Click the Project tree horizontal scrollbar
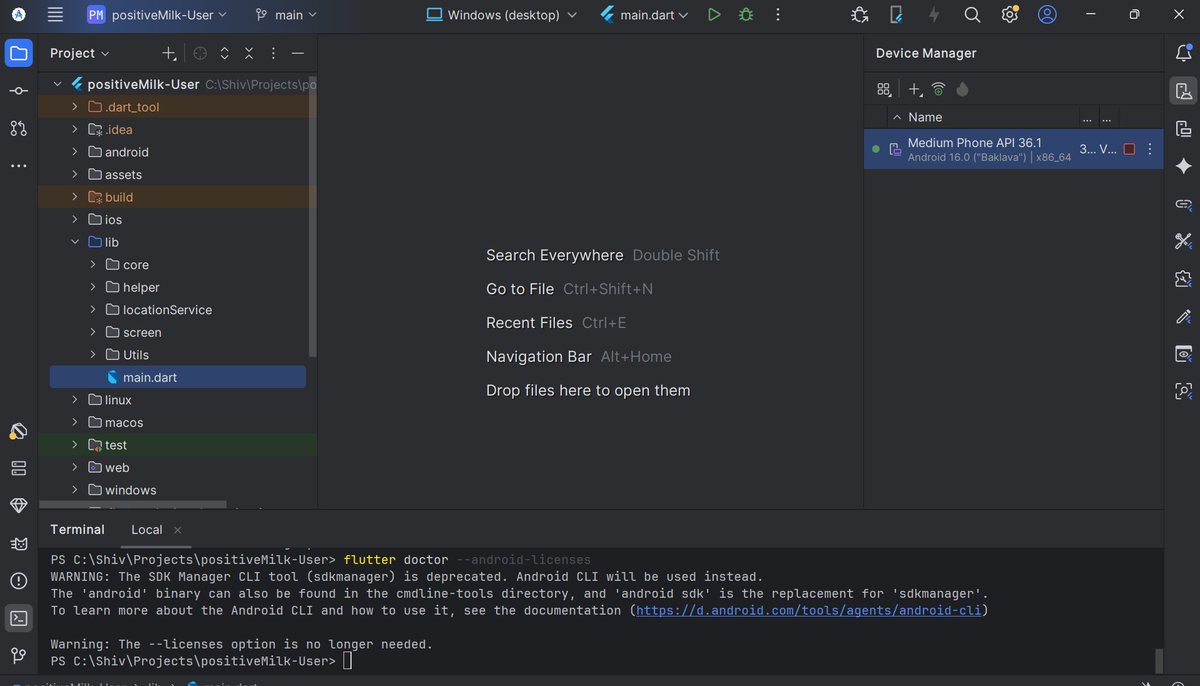Image resolution: width=1200 pixels, height=686 pixels. tap(133, 505)
